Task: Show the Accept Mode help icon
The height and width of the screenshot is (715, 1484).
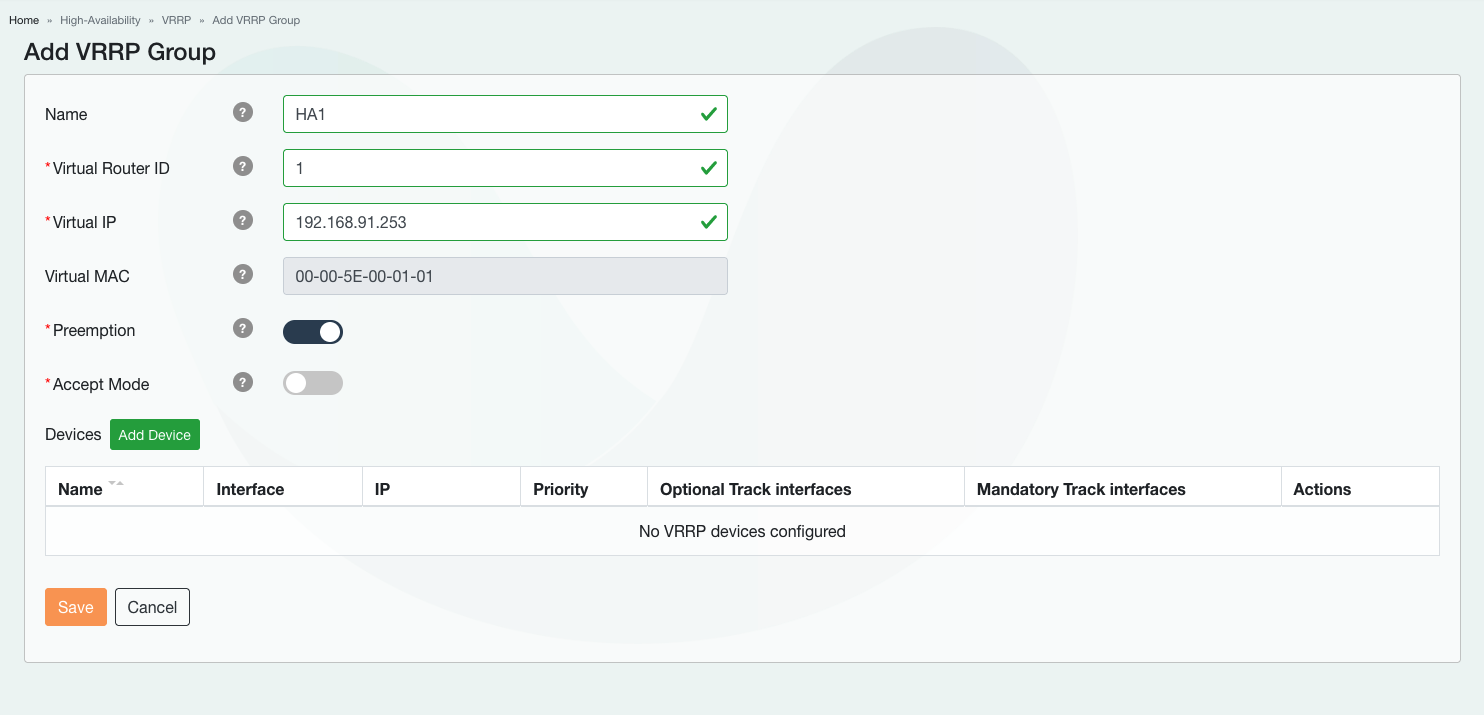Action: [x=243, y=382]
